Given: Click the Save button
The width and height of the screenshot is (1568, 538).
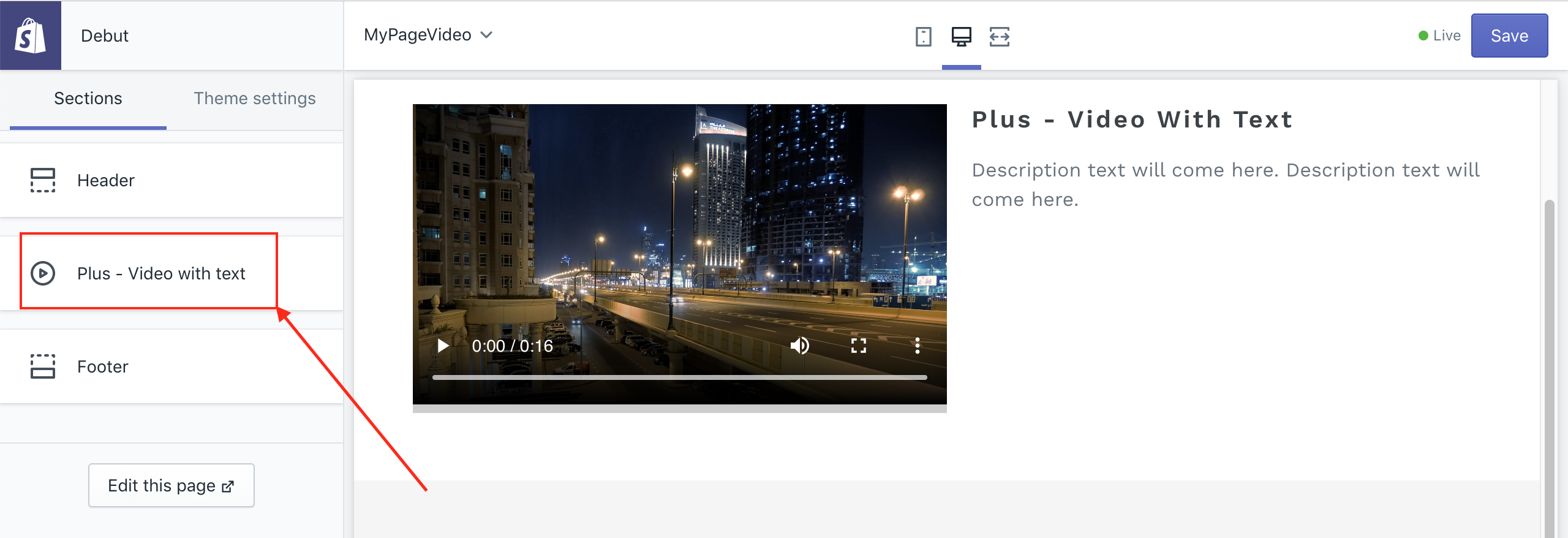Looking at the screenshot, I should tap(1509, 36).
